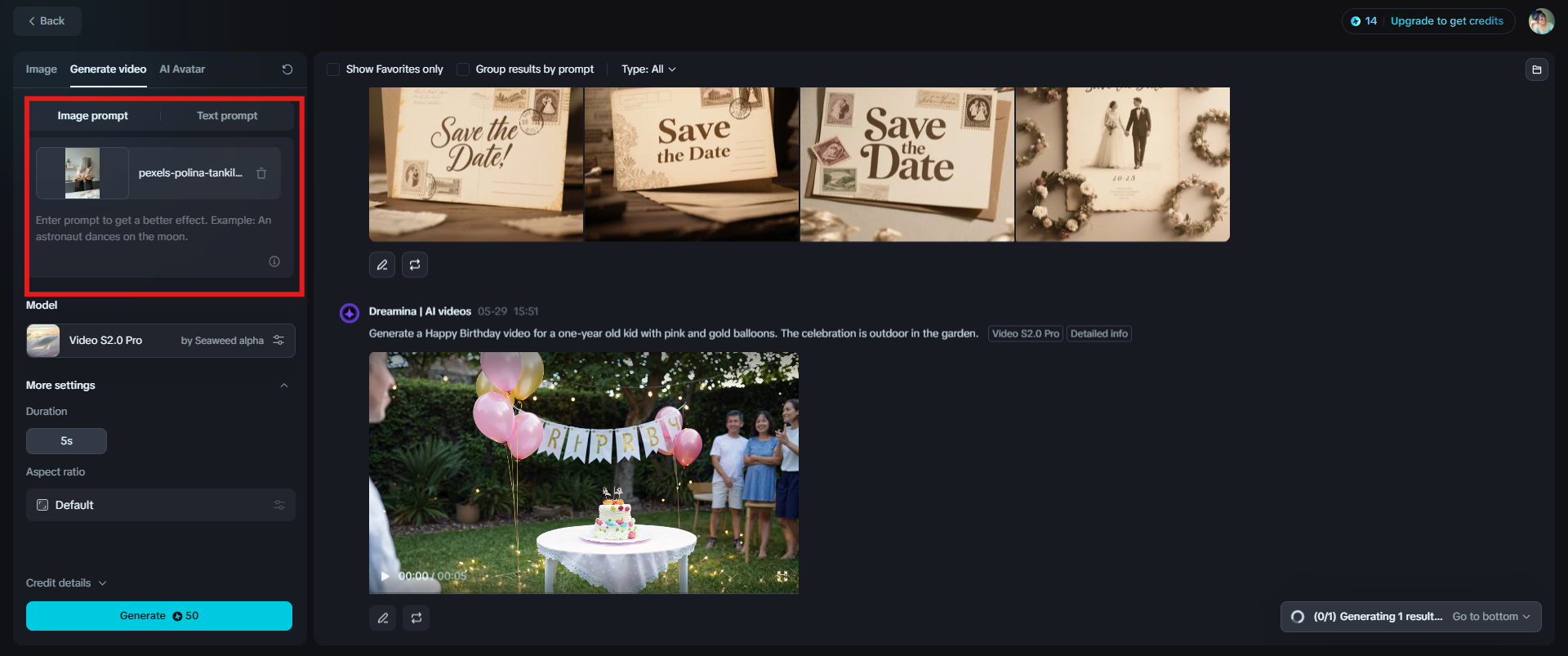Click the Generate button costing 50 credits

159,616
